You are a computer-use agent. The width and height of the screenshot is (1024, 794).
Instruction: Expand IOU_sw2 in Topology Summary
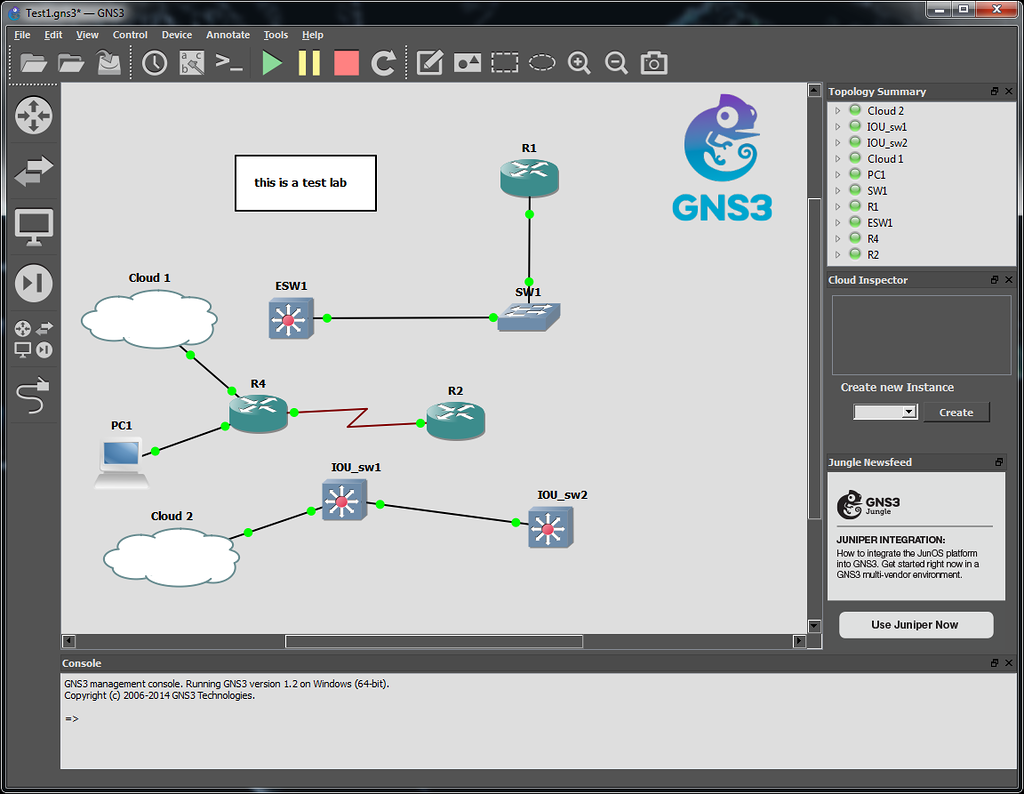coord(837,143)
